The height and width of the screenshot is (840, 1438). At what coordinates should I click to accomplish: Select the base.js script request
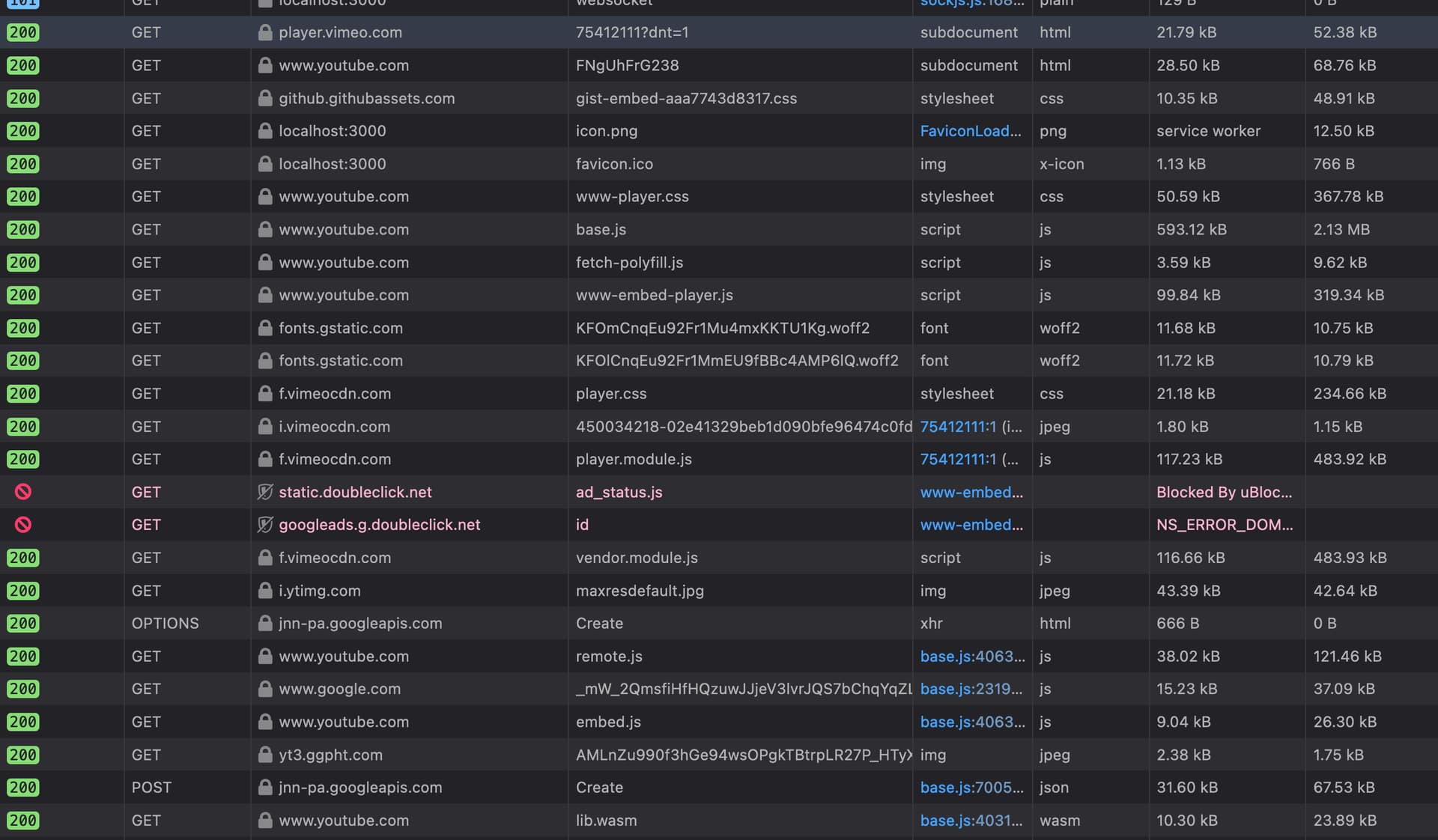point(719,230)
